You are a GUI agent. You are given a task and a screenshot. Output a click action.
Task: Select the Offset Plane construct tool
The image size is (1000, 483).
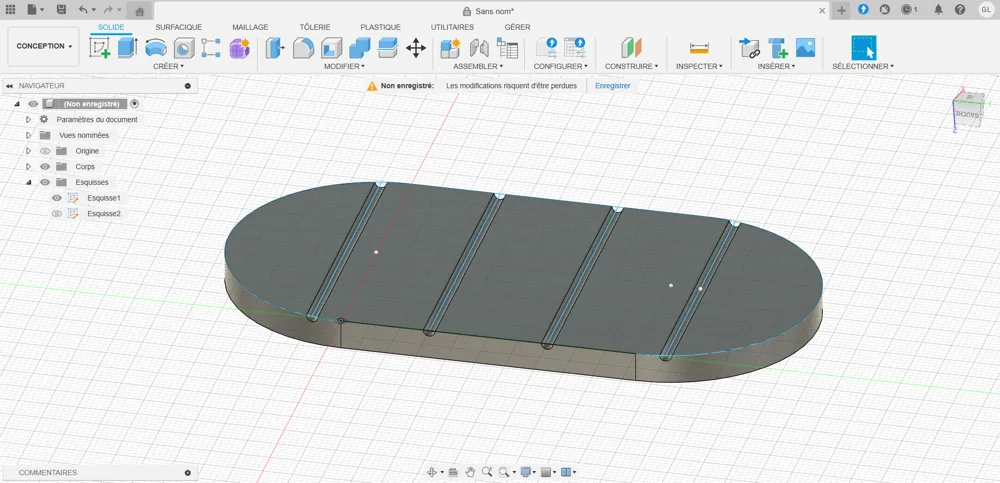coord(631,48)
